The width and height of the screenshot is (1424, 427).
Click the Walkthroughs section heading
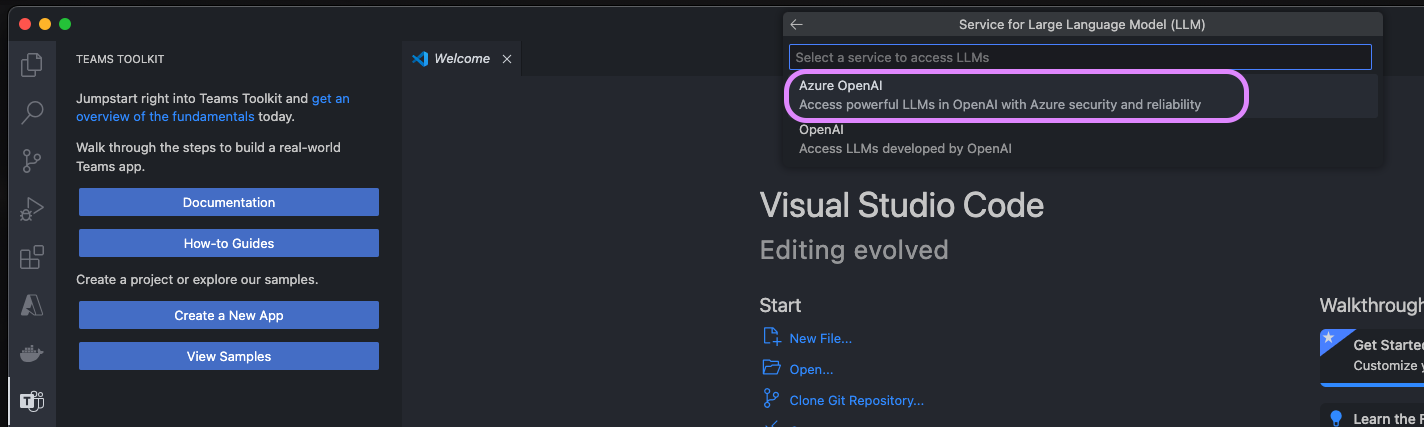pos(1372,305)
